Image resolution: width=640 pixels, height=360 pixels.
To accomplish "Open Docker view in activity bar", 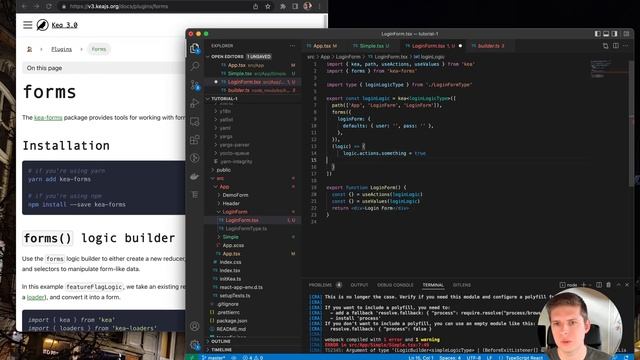I will [x=195, y=176].
